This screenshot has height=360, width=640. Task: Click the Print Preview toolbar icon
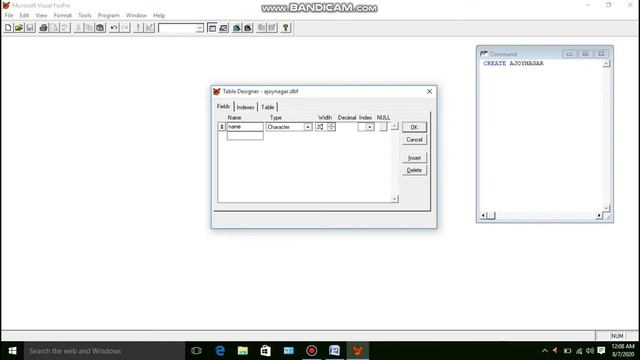pos(54,28)
